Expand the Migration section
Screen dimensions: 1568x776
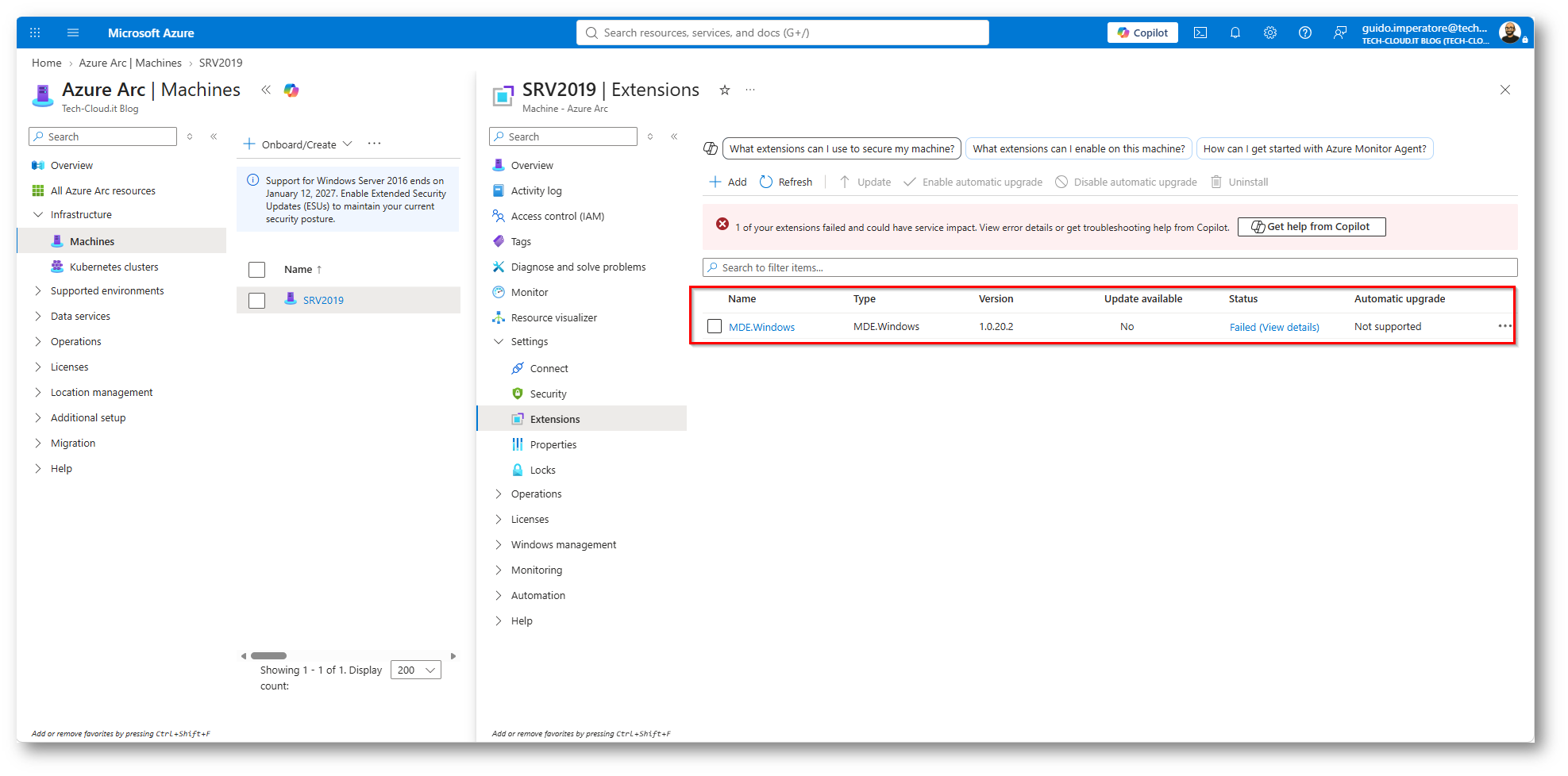point(37,443)
